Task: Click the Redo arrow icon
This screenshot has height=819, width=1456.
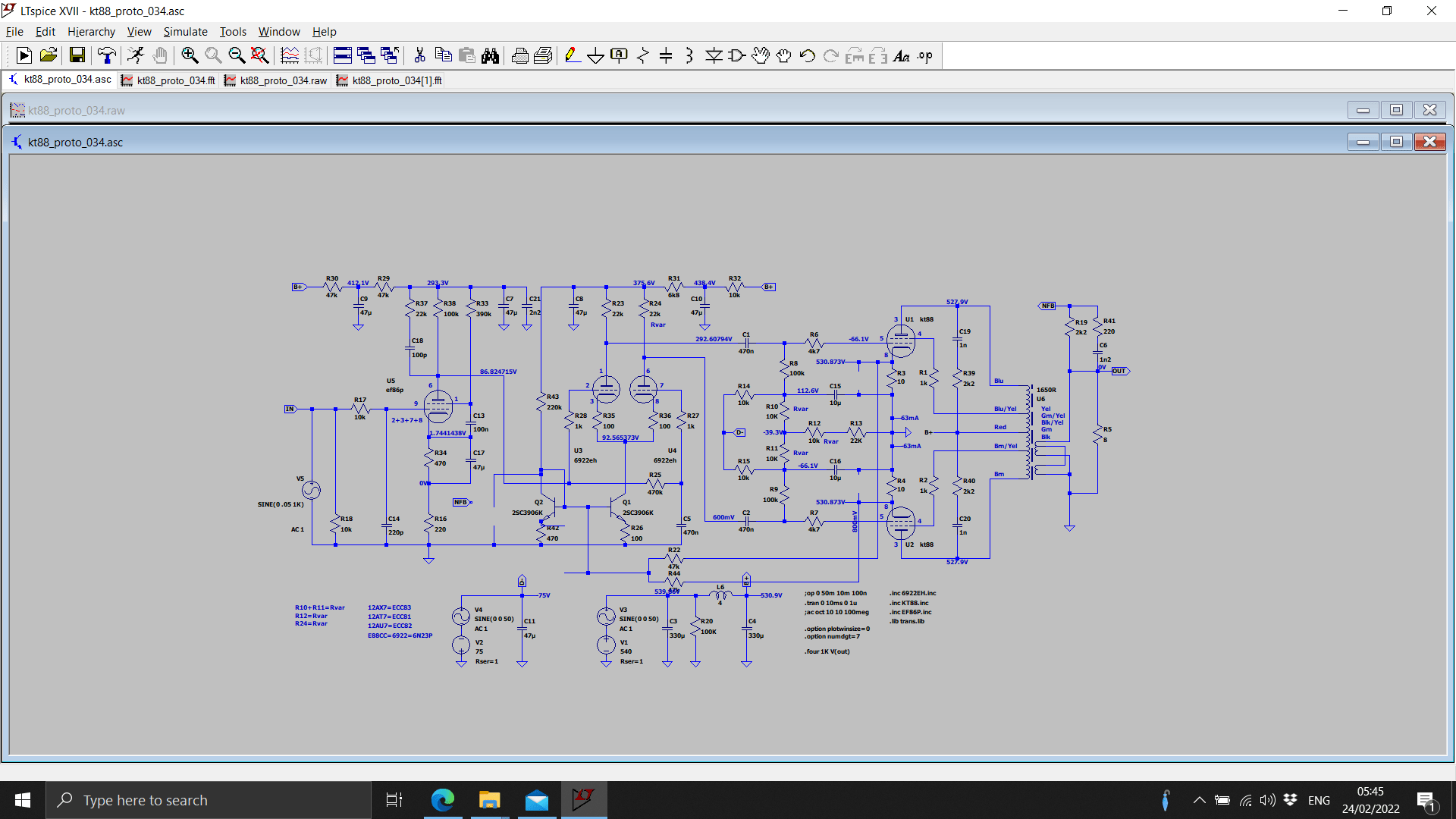Action: (831, 55)
